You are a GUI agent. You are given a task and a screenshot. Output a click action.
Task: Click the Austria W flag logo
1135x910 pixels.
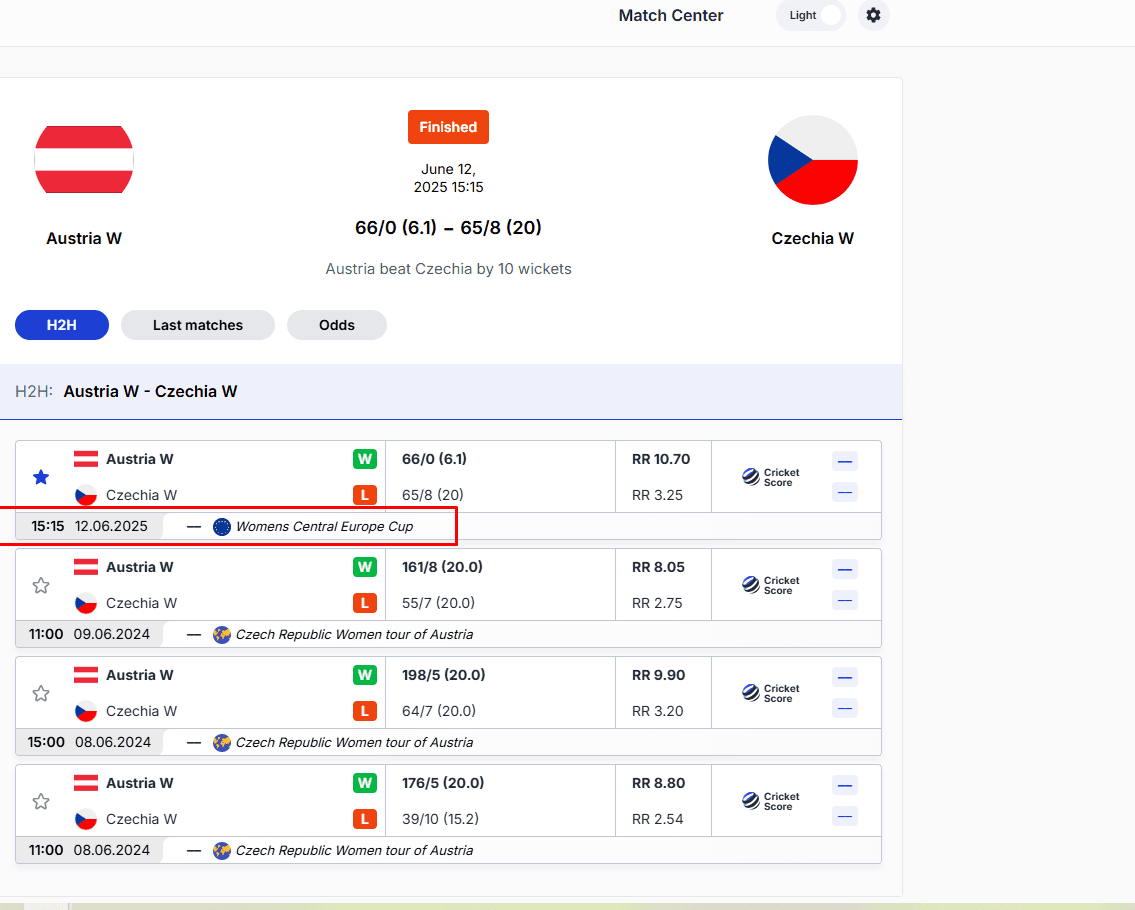coord(84,160)
